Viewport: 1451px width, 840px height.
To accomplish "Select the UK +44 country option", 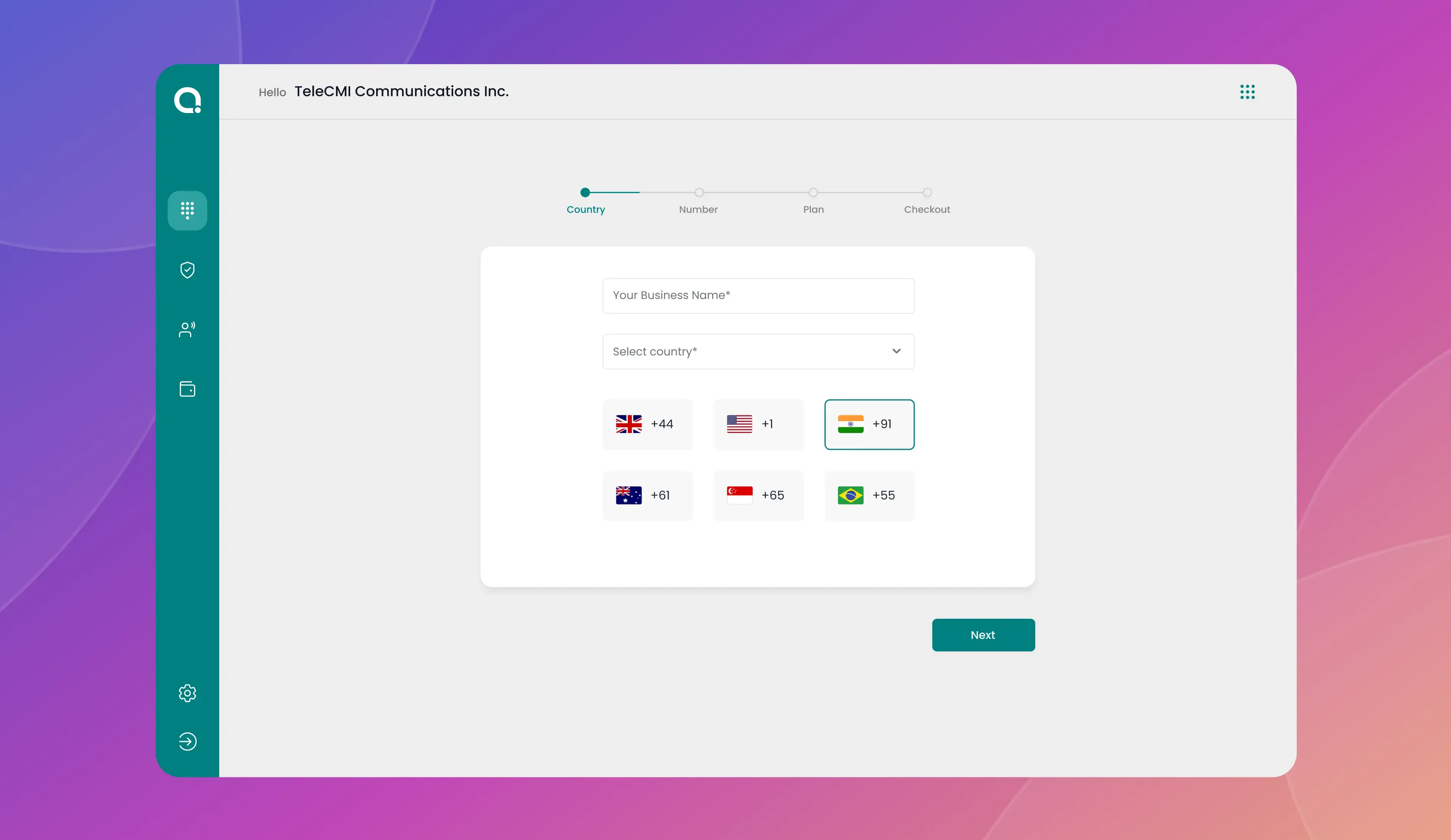I will pyautogui.click(x=647, y=424).
